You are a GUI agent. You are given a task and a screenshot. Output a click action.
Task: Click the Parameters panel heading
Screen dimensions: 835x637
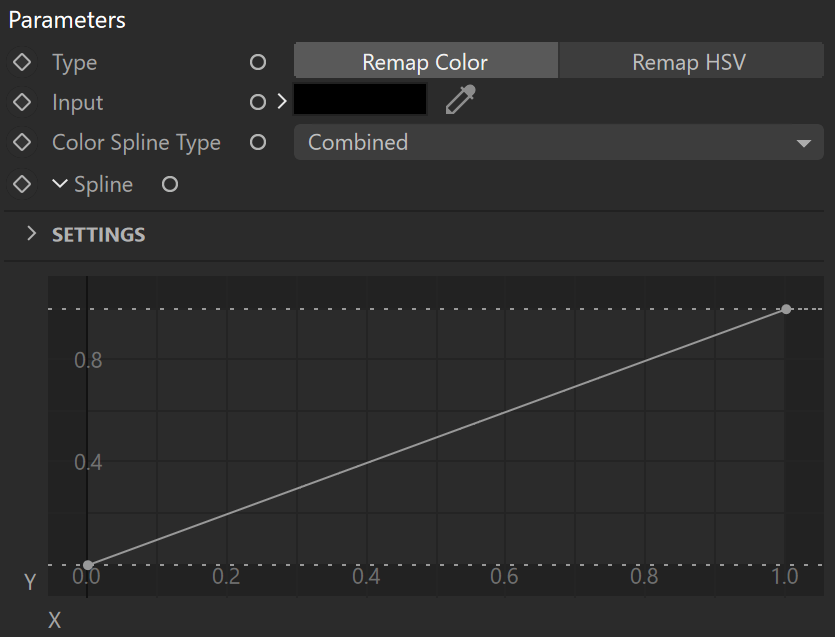tap(67, 20)
